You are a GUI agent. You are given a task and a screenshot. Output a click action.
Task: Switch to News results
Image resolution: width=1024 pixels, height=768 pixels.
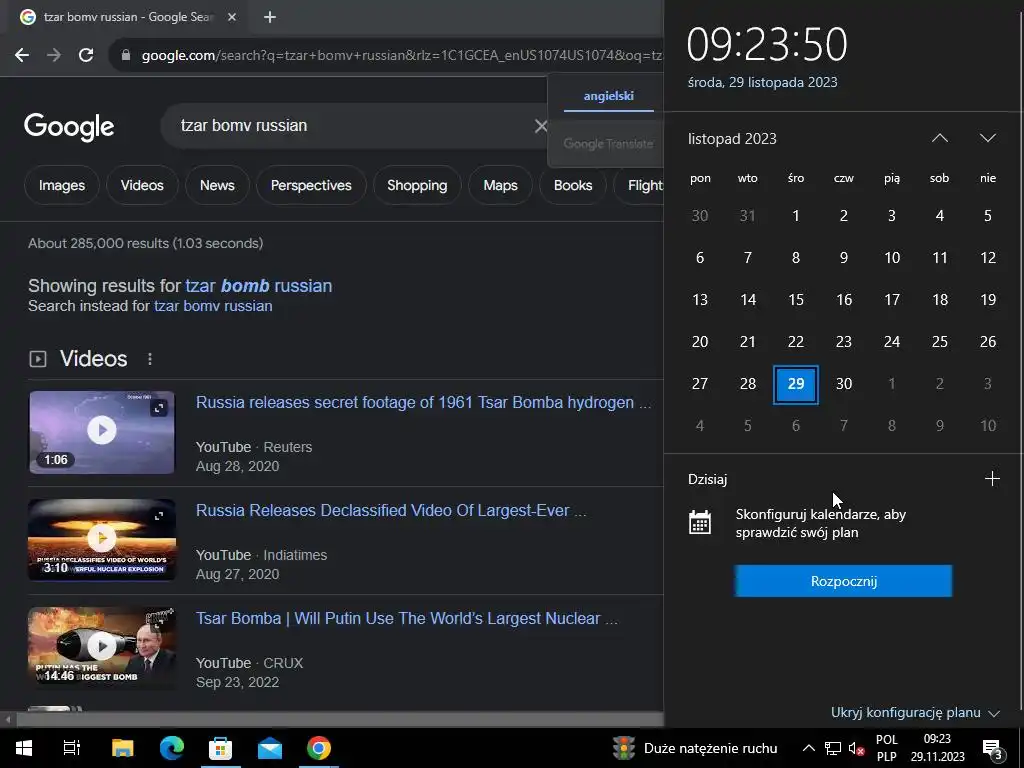217,185
